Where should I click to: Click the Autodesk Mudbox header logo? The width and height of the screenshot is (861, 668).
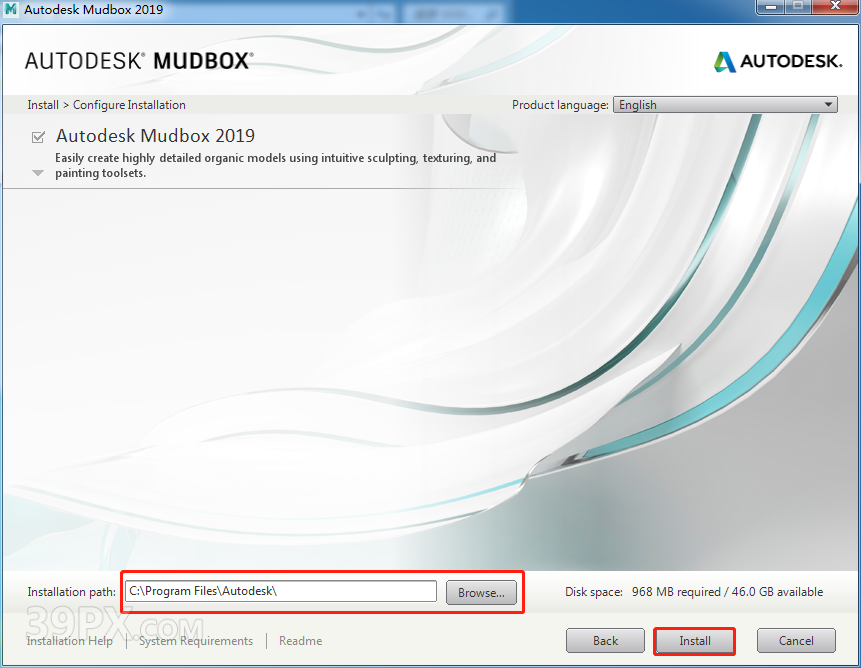point(138,61)
